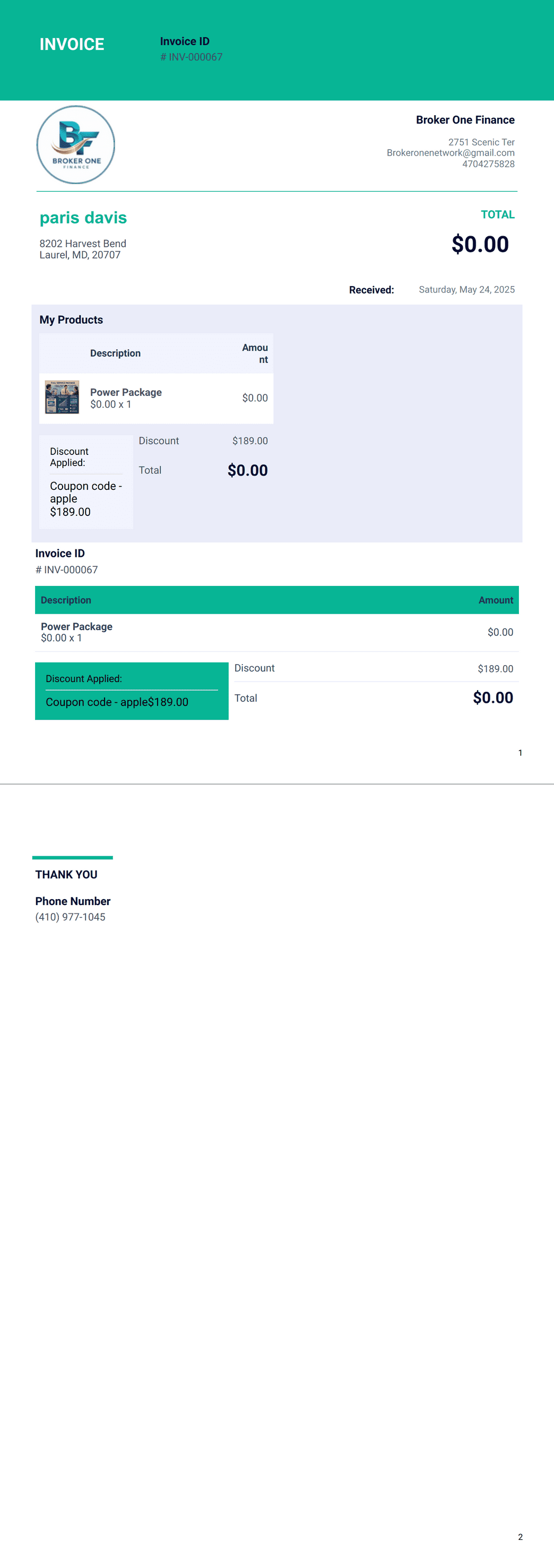Image resolution: width=554 pixels, height=1568 pixels.
Task: Click the green Description table header
Action: [x=66, y=600]
